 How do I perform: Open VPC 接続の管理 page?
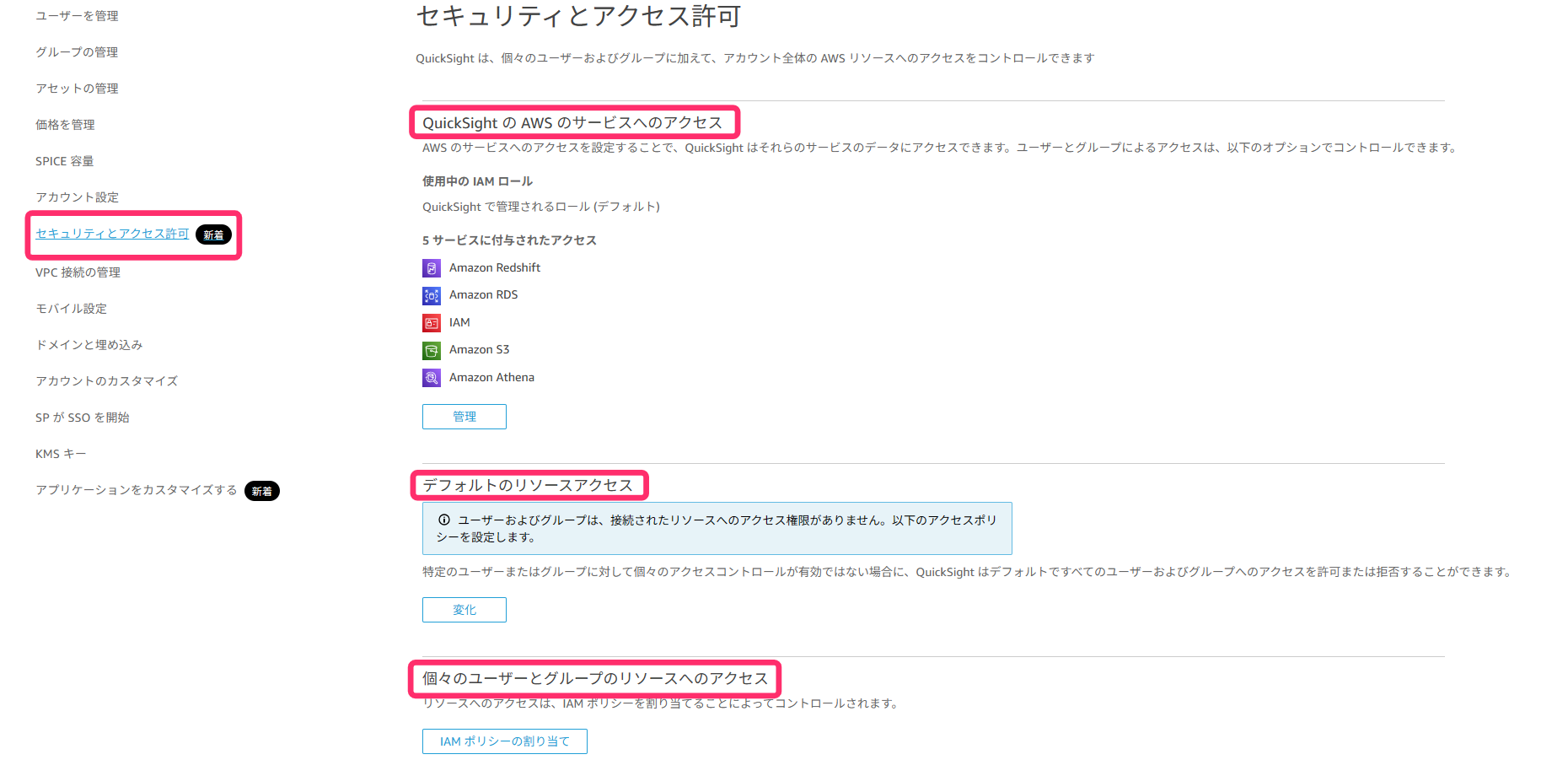[x=78, y=272]
